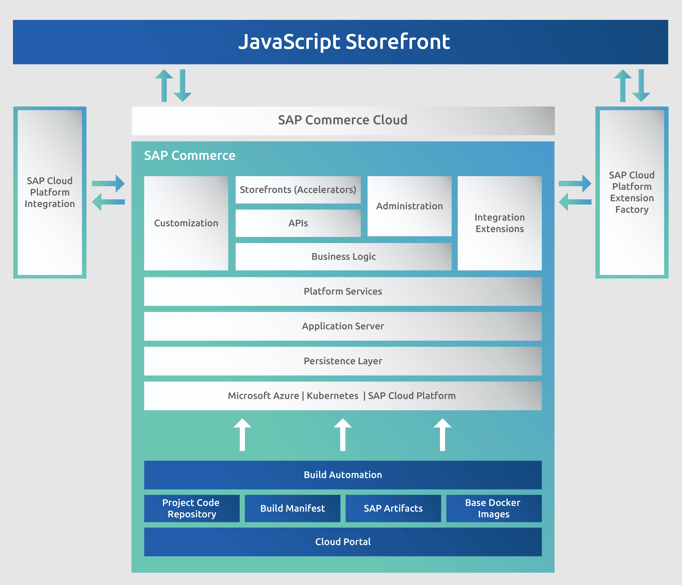682x585 pixels.
Task: Click the Application Server layer
Action: pos(343,326)
